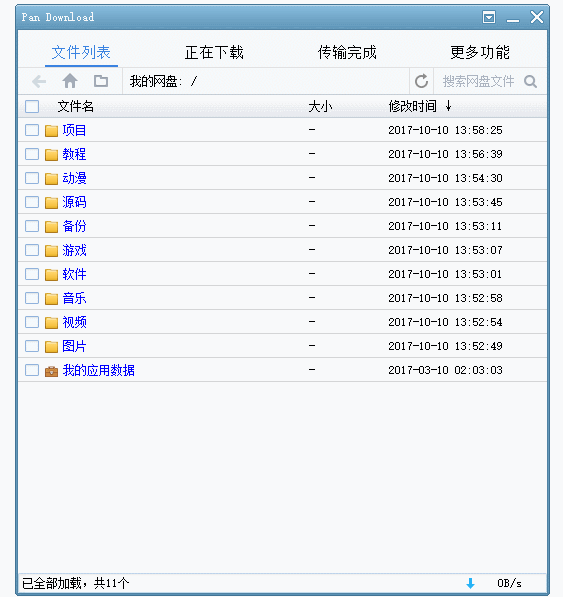The image size is (563, 597).
Task: Click the 音乐 folder icon
Action: pos(51,298)
